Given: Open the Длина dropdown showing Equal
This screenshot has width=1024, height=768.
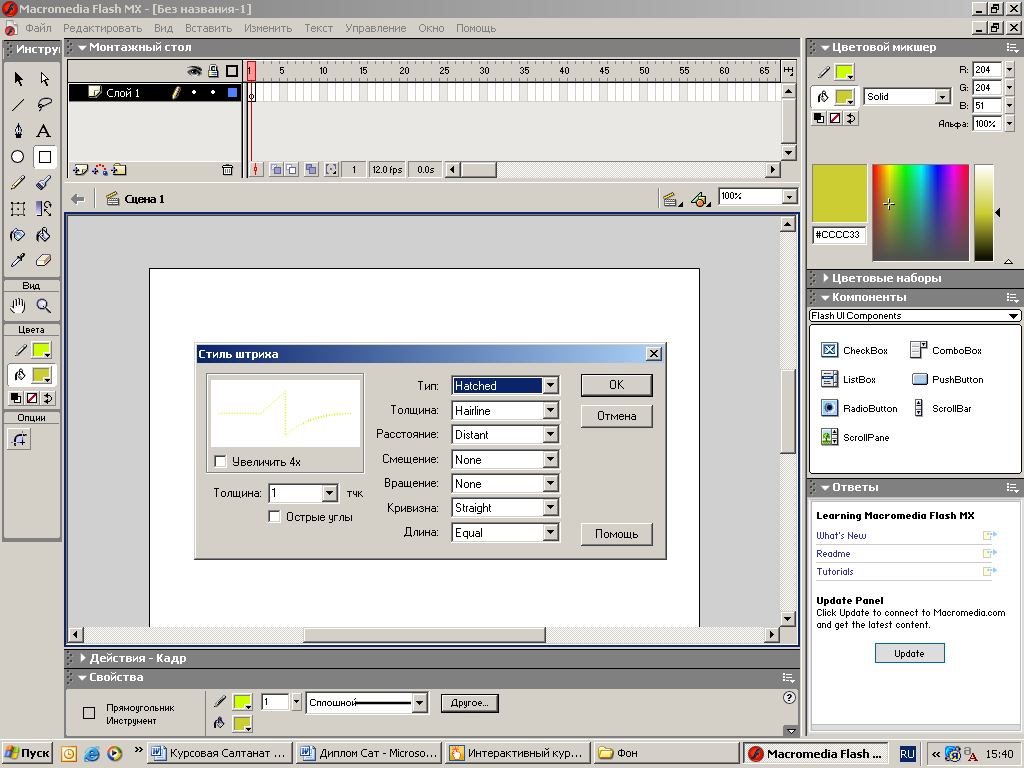Looking at the screenshot, I should 505,532.
